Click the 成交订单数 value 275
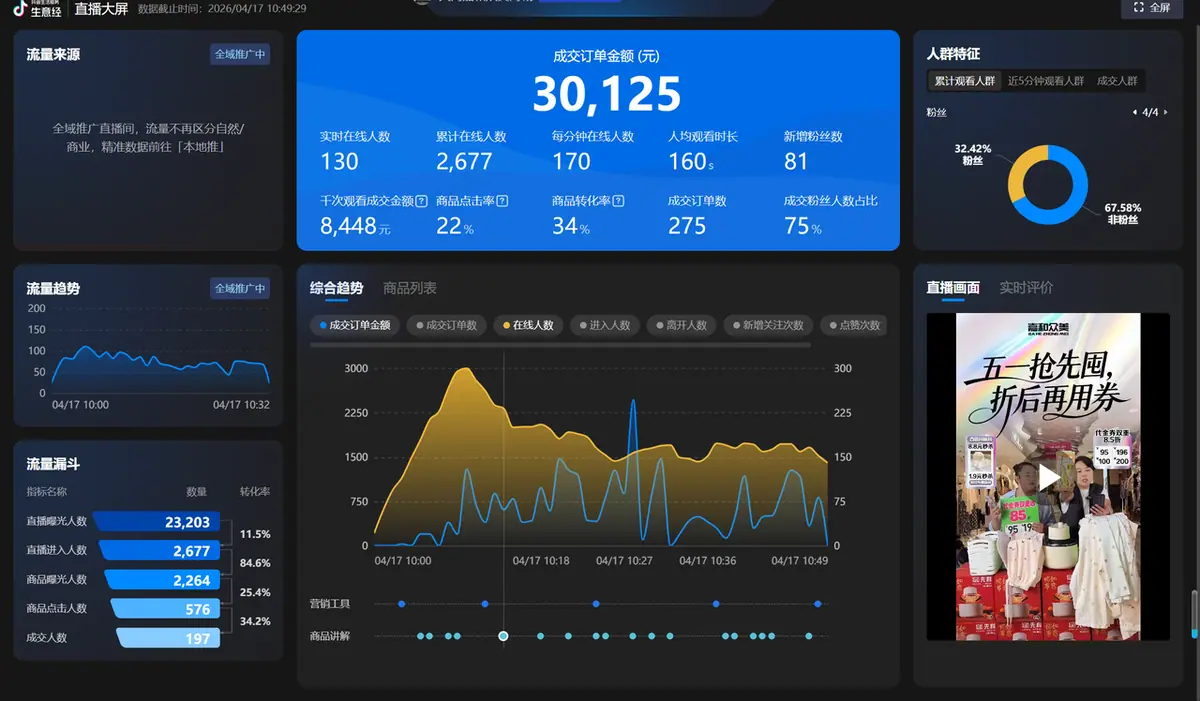The height and width of the screenshot is (701, 1200). pyautogui.click(x=687, y=226)
